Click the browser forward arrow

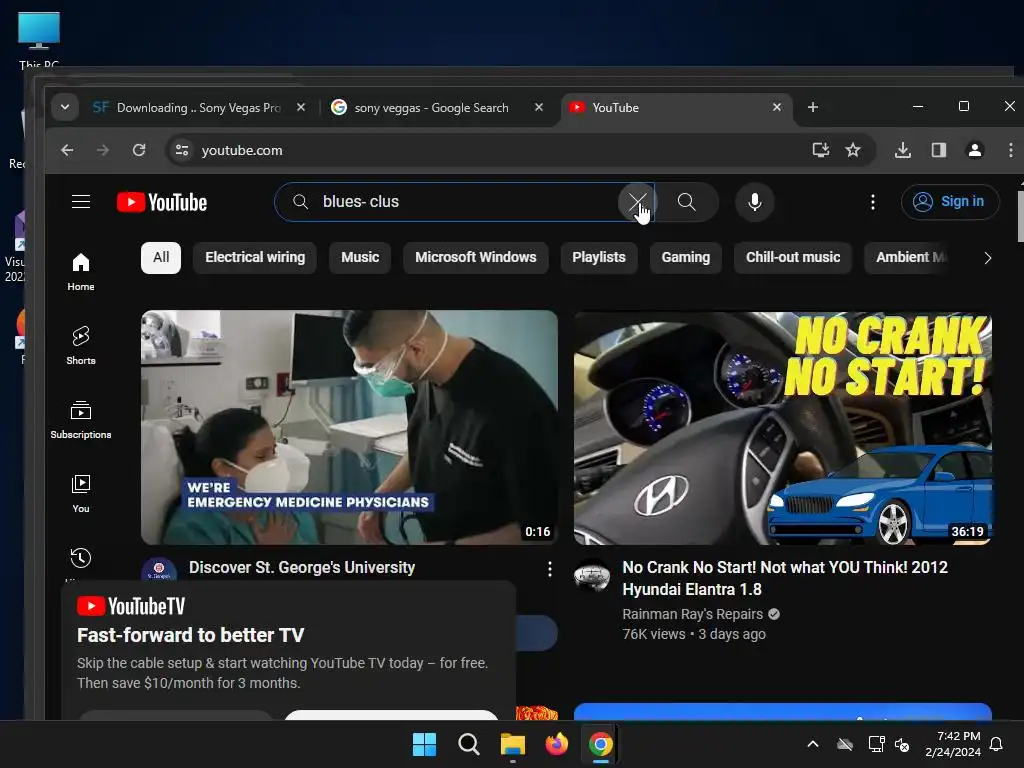pyautogui.click(x=103, y=150)
